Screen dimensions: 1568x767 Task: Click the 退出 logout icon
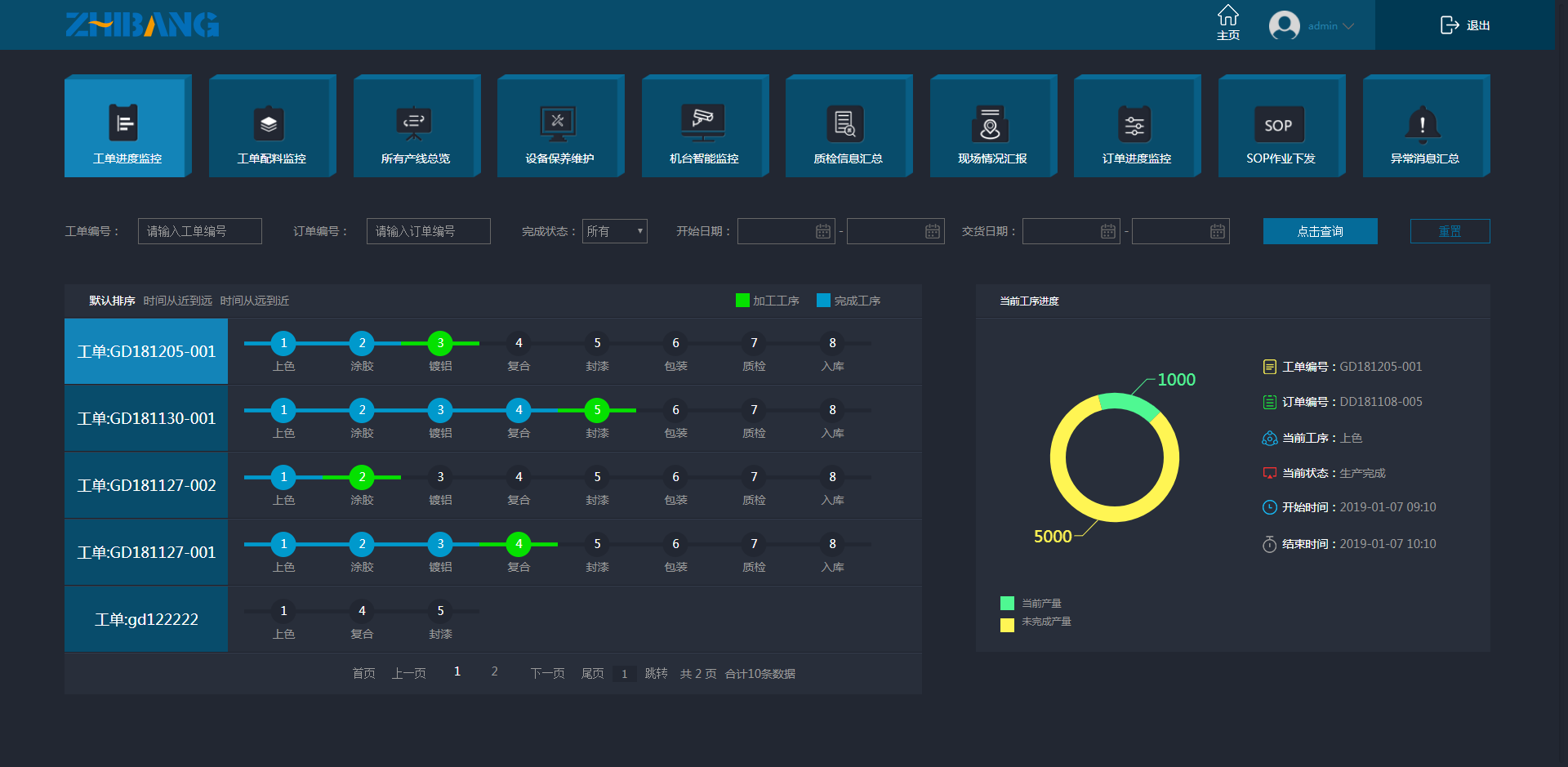(x=1450, y=25)
